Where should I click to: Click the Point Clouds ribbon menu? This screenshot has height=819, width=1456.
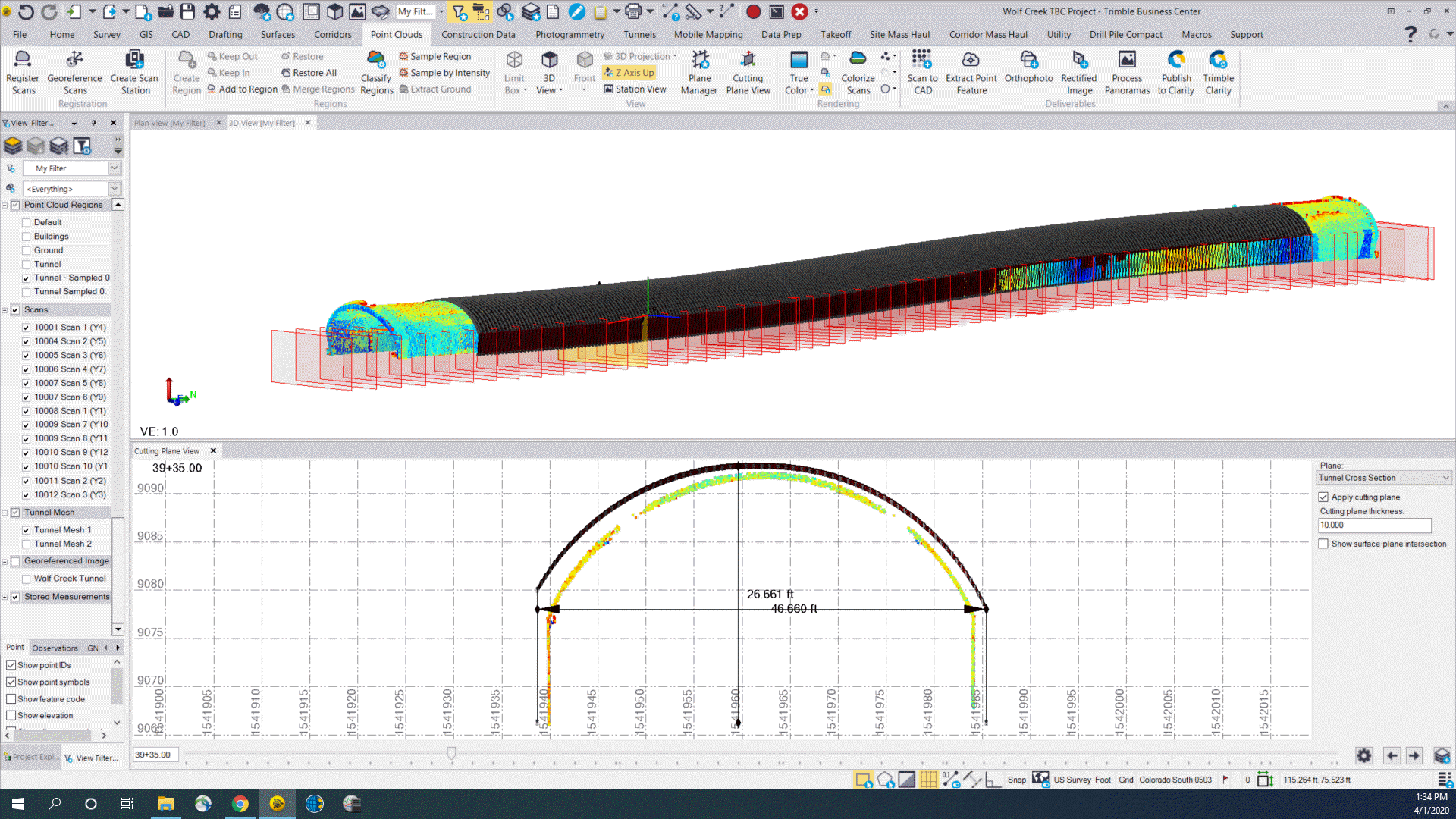coord(395,33)
